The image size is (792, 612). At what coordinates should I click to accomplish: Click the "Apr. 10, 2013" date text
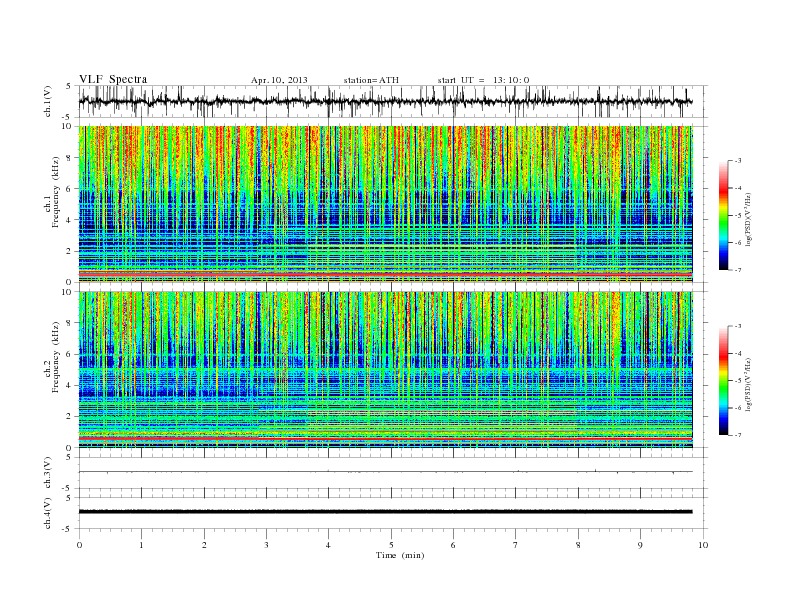pyautogui.click(x=279, y=80)
